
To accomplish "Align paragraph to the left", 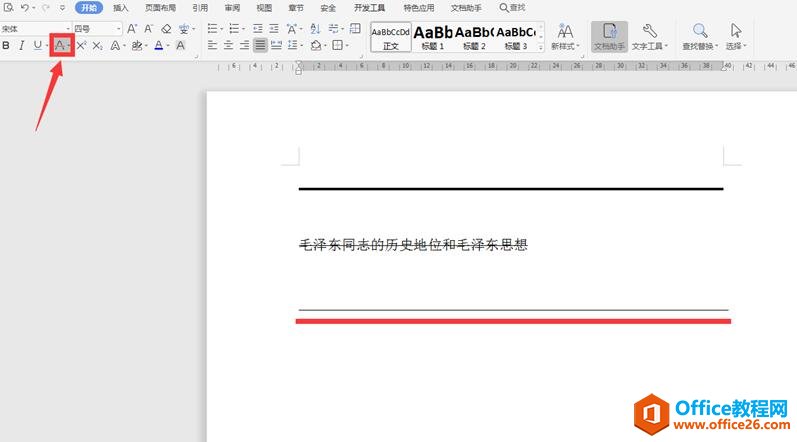I will [x=212, y=45].
